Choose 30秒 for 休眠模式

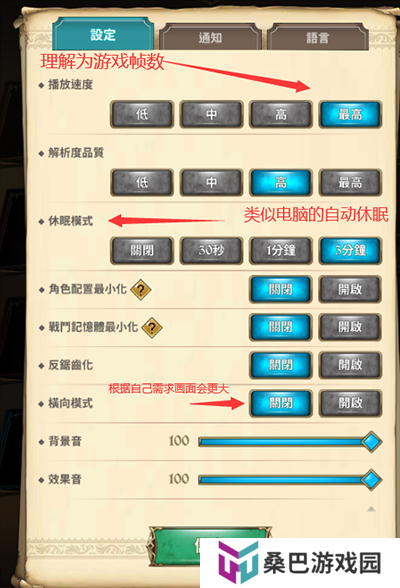click(211, 250)
